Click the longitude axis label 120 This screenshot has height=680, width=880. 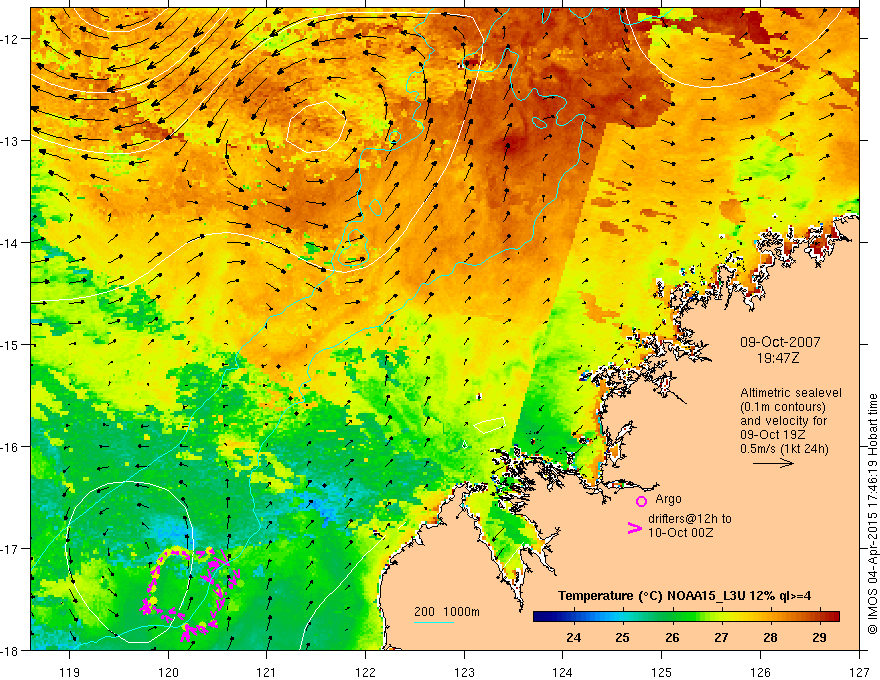tap(168, 672)
